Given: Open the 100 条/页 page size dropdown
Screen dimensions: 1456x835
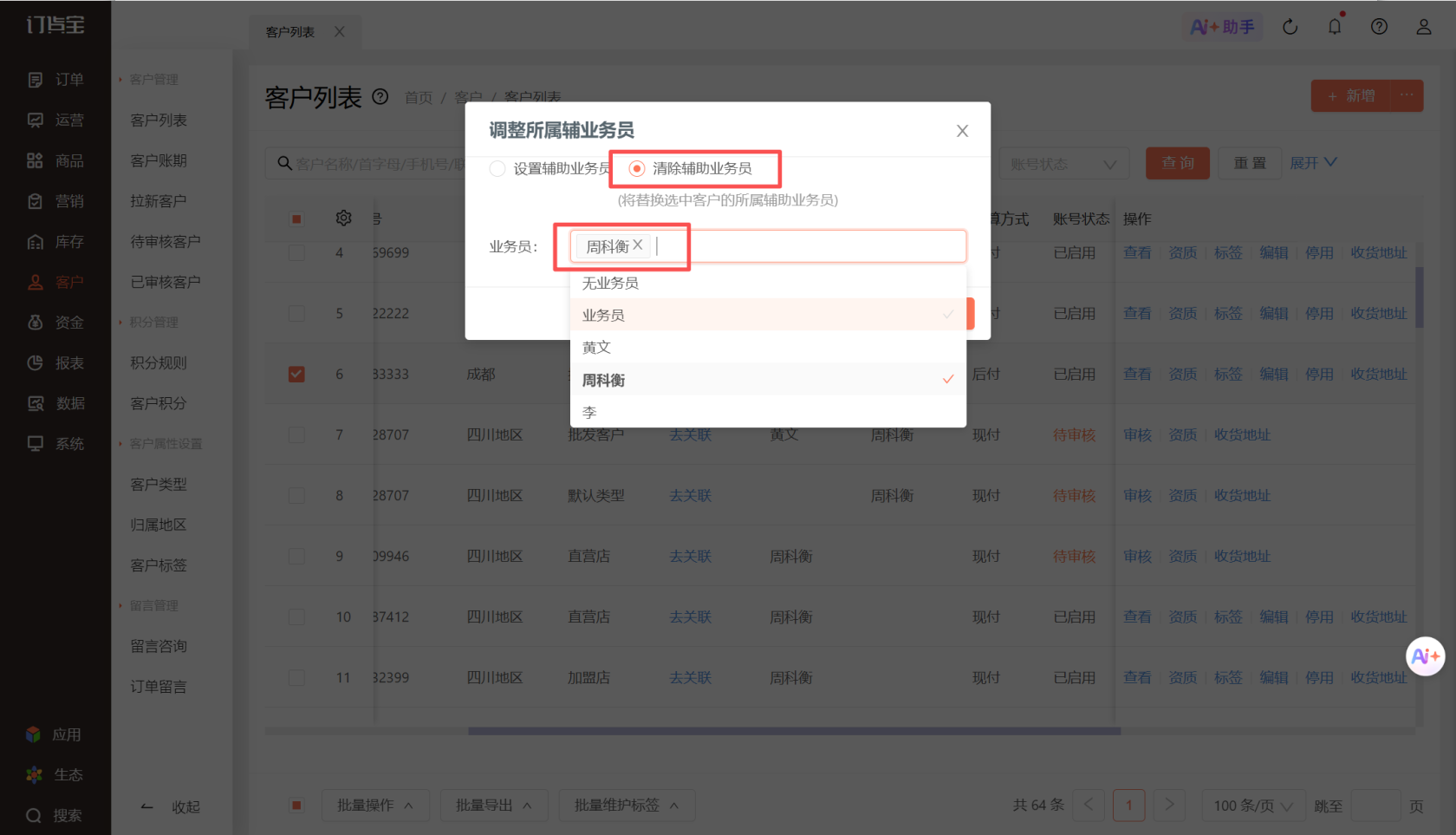Looking at the screenshot, I should pos(1252,806).
